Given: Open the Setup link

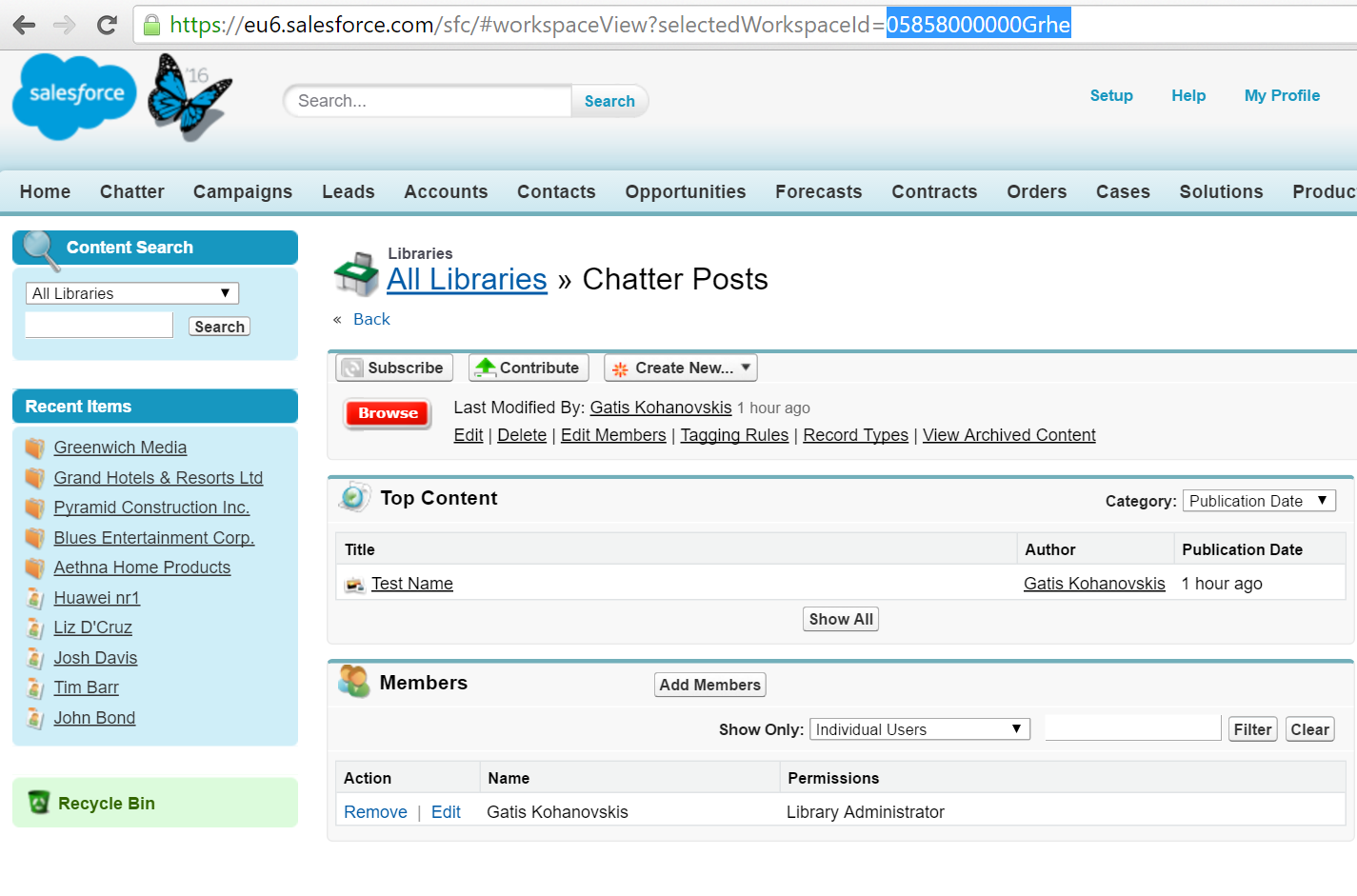Looking at the screenshot, I should 1111,95.
